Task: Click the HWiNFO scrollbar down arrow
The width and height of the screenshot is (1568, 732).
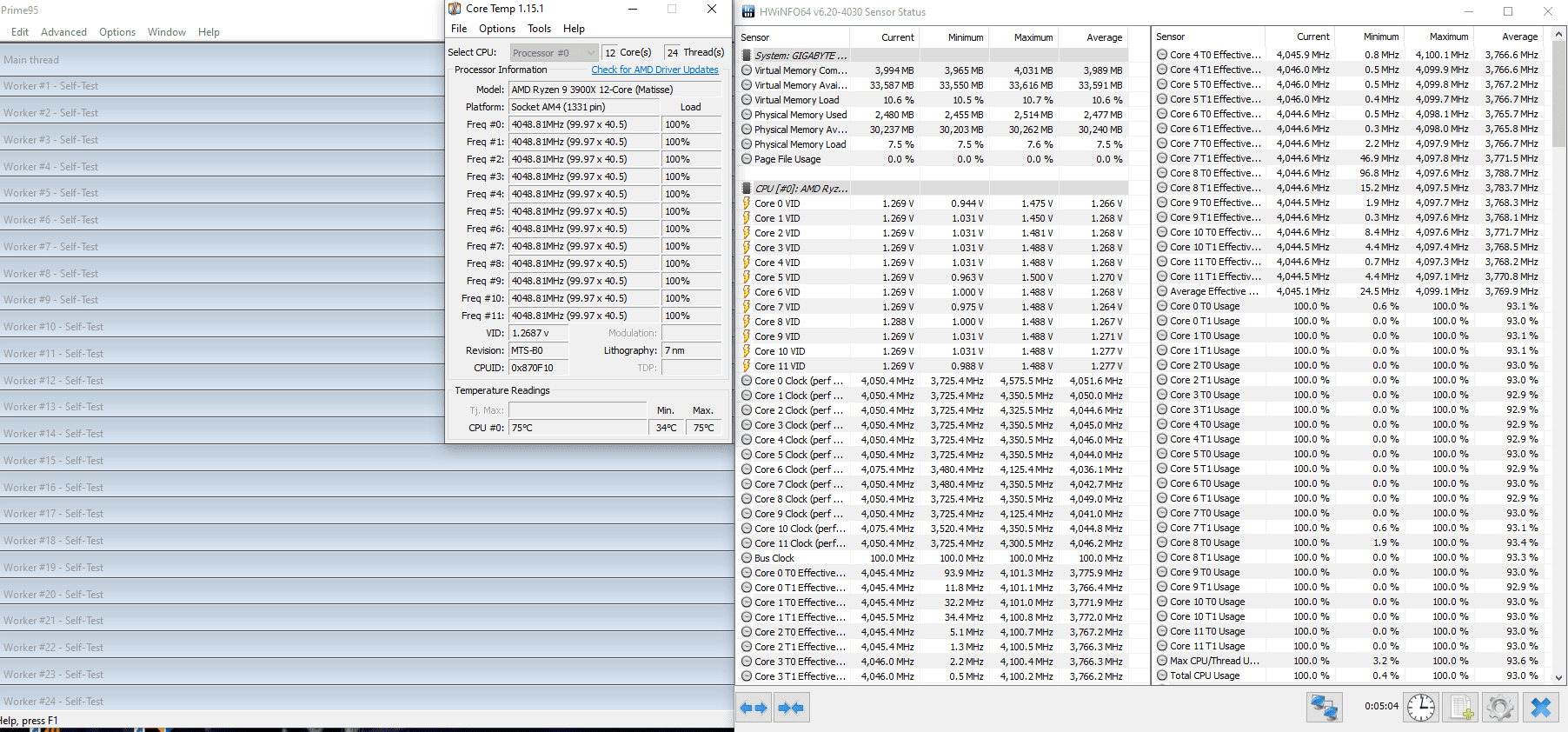Action: 1558,677
